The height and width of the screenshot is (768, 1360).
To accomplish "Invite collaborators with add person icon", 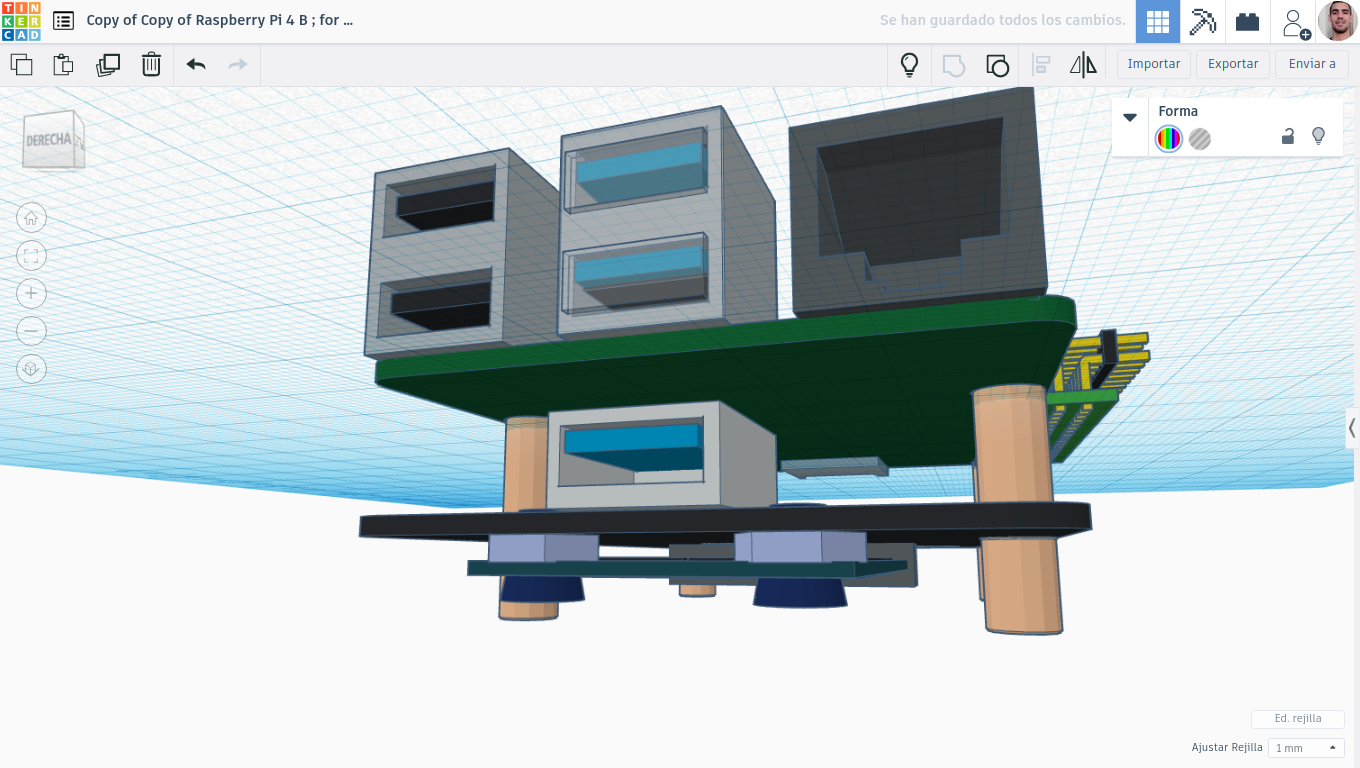I will coord(1295,22).
